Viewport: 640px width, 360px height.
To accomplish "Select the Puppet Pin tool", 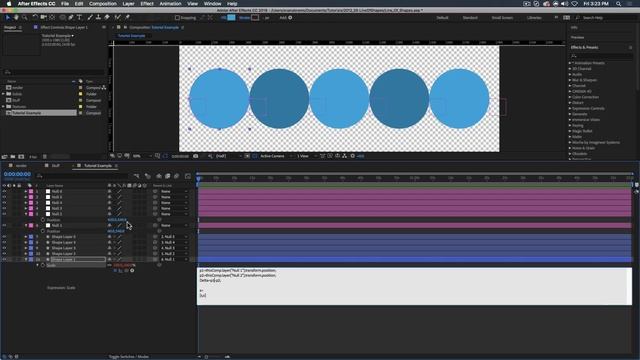I will pyautogui.click(x=127, y=18).
